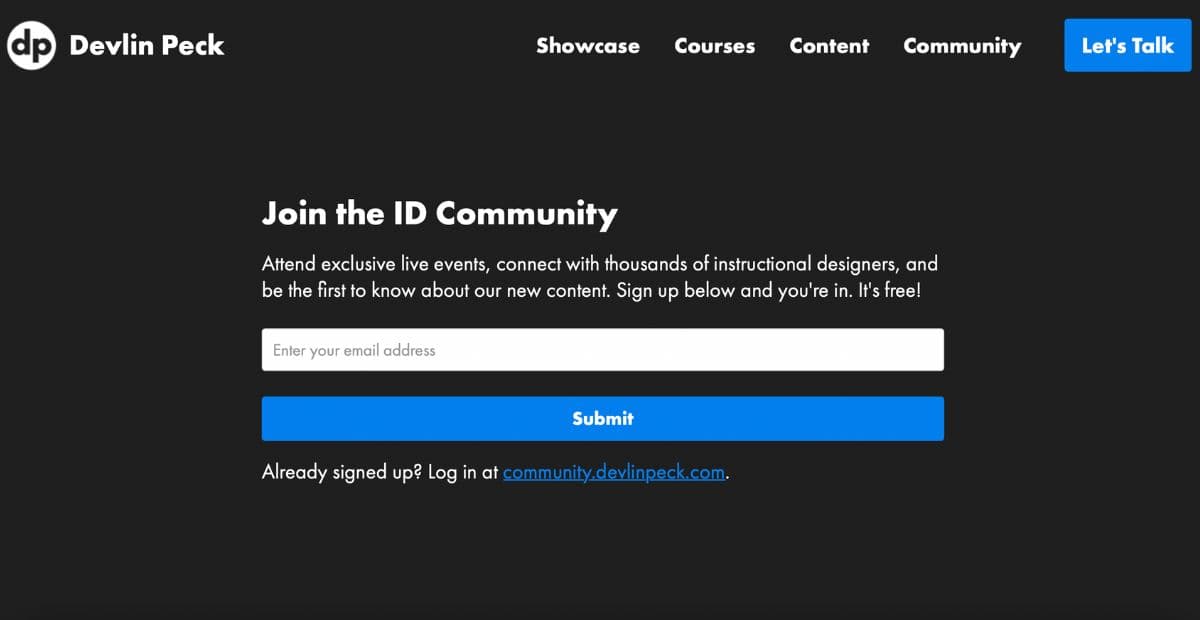1200x620 pixels.
Task: Open the community.devlinpeck.com link
Action: (614, 472)
